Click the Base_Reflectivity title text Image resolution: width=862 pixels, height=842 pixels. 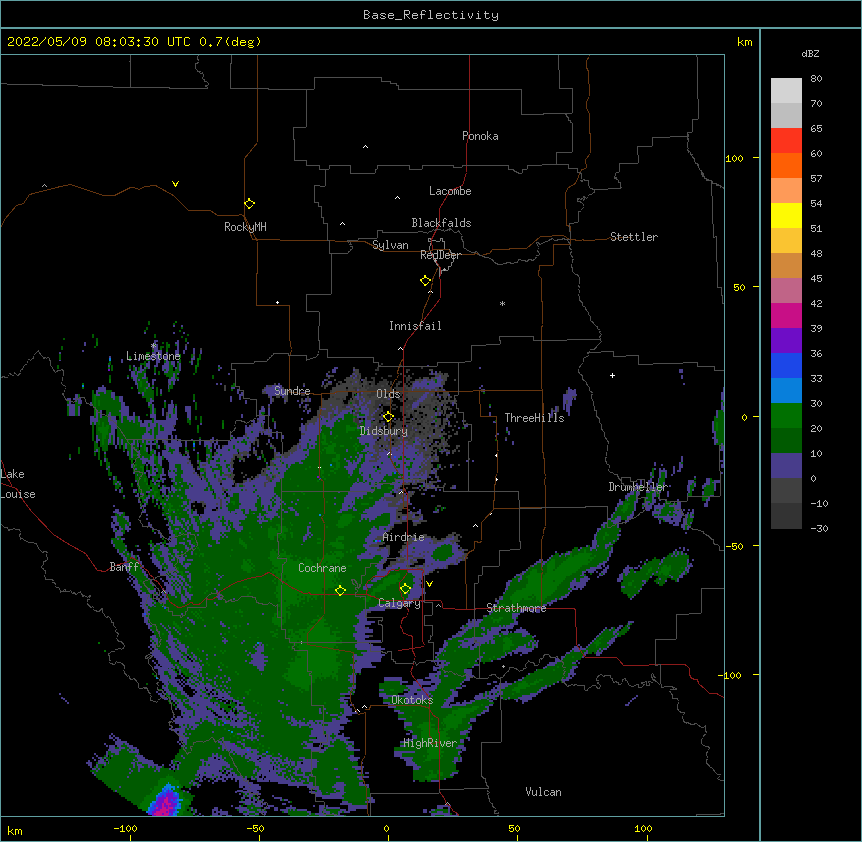pos(431,15)
